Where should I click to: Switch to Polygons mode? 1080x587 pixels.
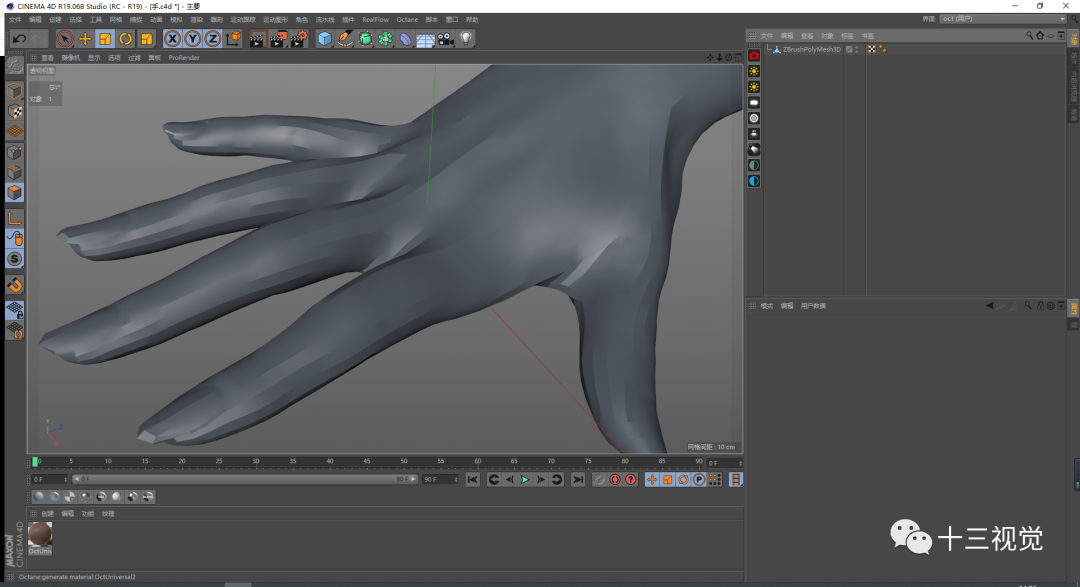point(14,193)
